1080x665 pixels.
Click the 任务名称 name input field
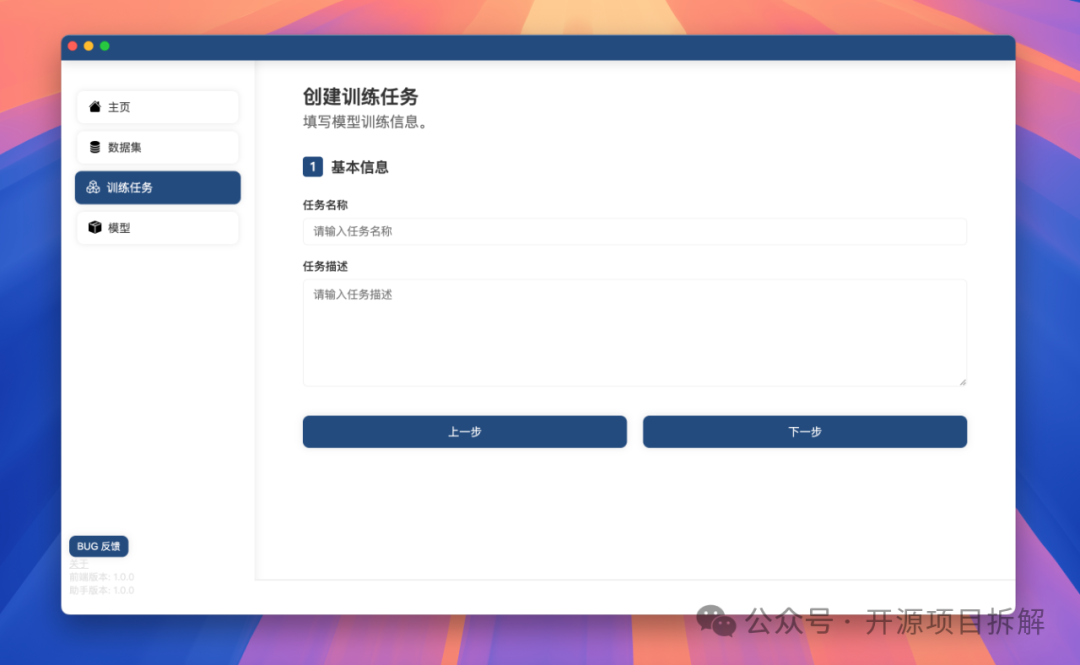click(635, 231)
